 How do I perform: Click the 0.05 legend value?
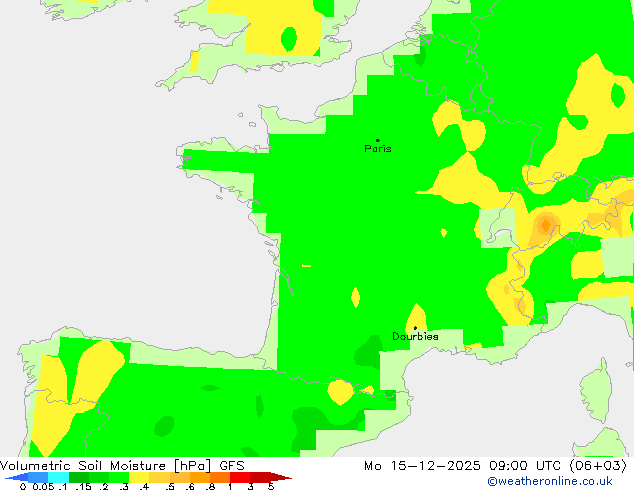(43, 486)
